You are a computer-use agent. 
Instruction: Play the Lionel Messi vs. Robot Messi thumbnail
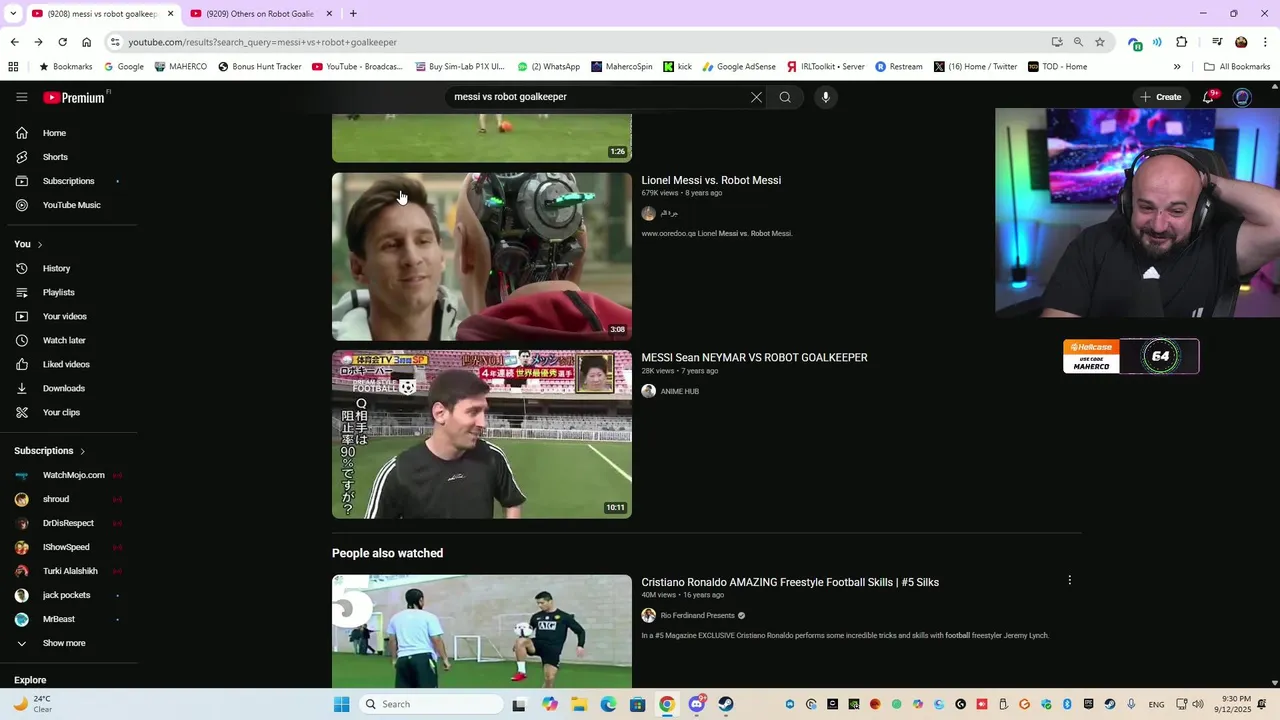(482, 256)
